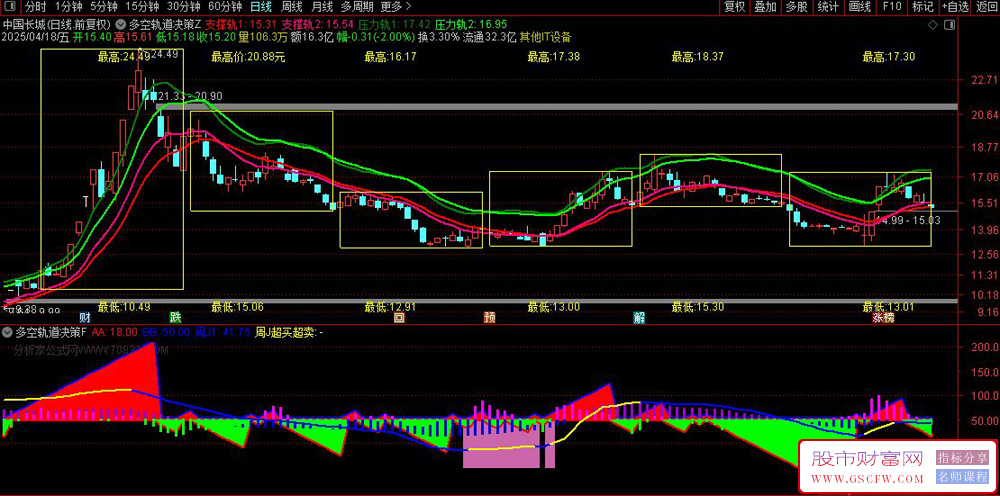
Task: Open the 预 event marker on the timeline
Action: [x=489, y=317]
